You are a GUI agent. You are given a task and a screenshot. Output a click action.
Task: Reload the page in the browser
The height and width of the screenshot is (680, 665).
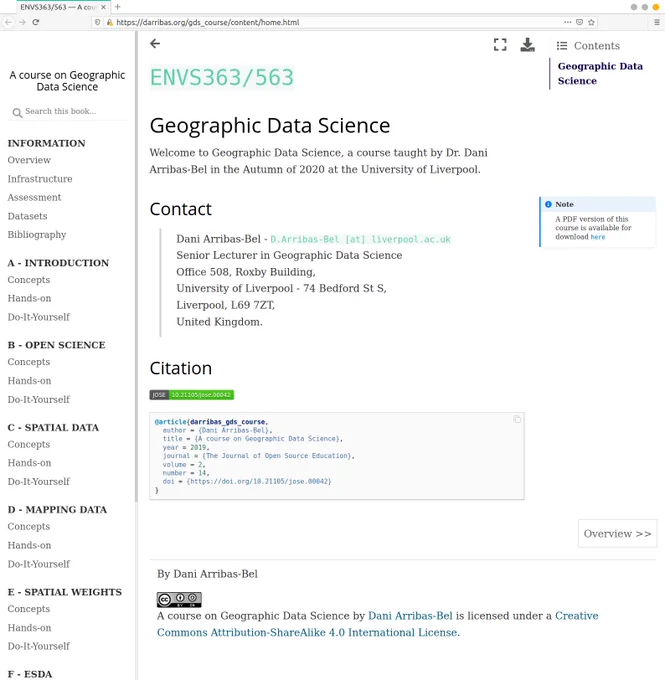pos(36,22)
